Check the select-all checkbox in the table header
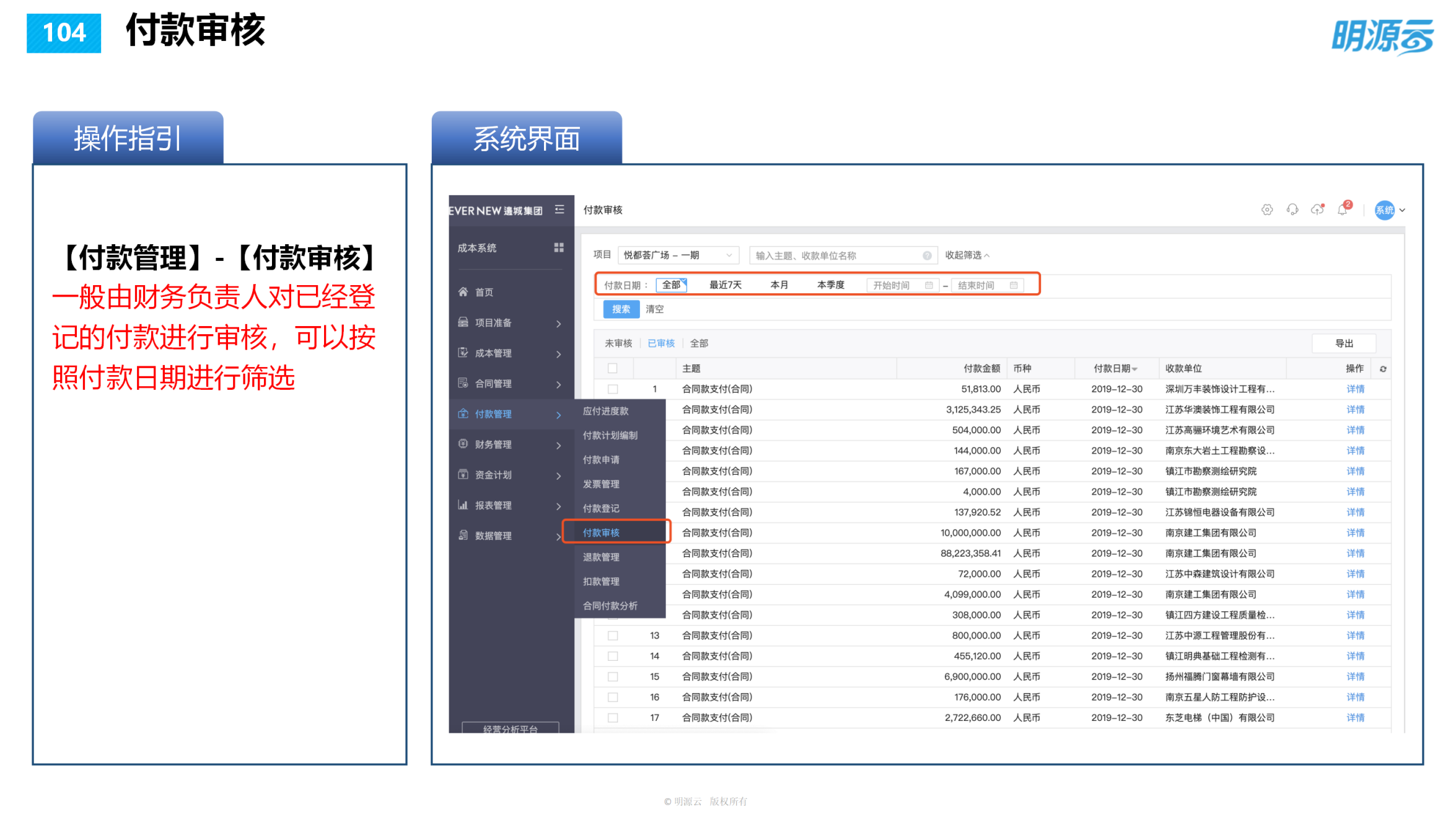The height and width of the screenshot is (817, 1456). 613,368
